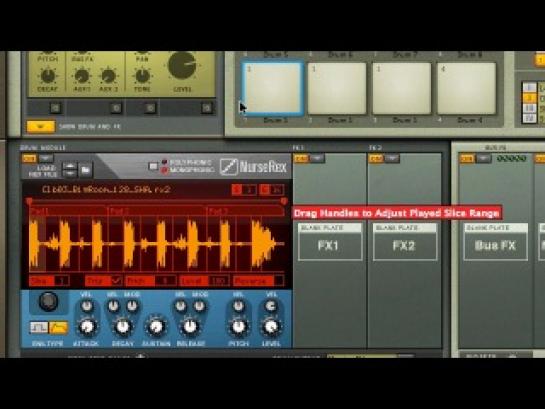Click the Nurse Rex module logo icon
Viewport: 545px width, 409px height.
click(x=228, y=167)
